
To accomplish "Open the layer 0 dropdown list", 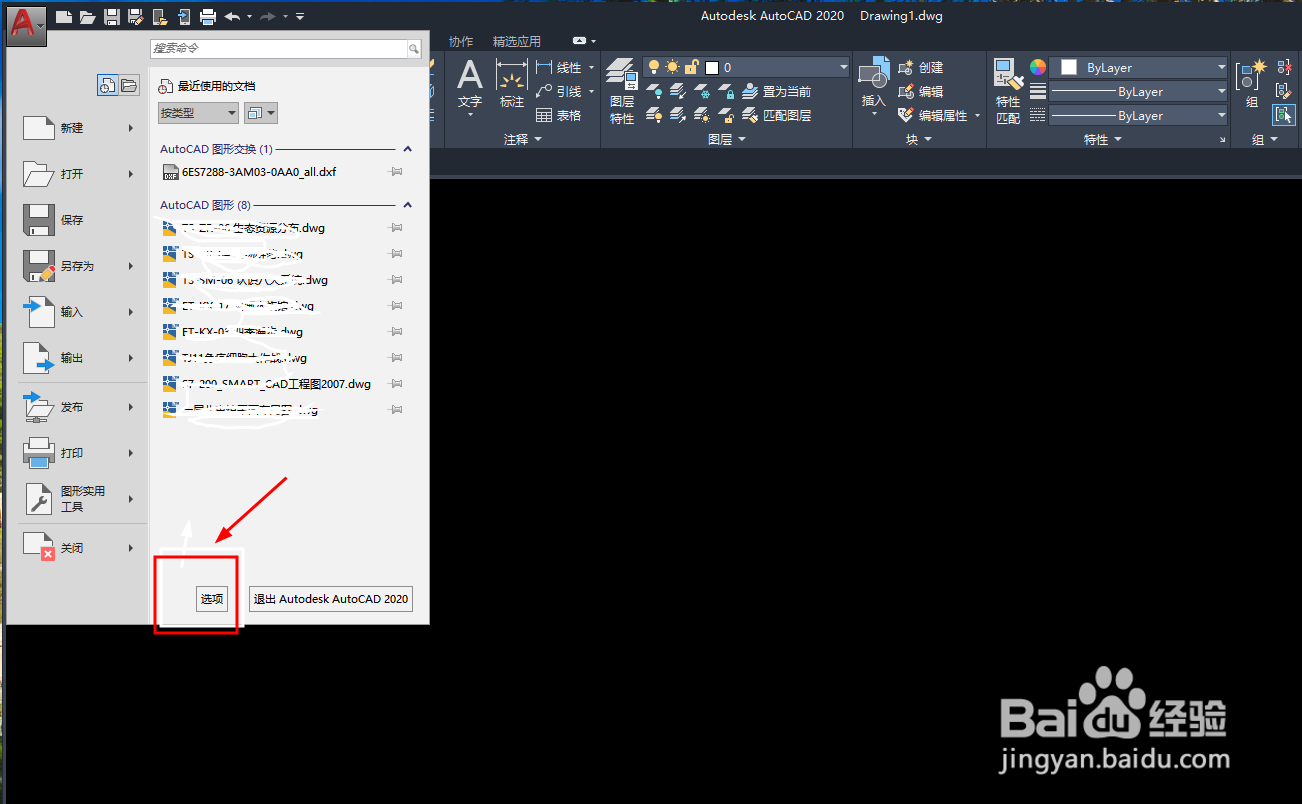I will coord(842,67).
